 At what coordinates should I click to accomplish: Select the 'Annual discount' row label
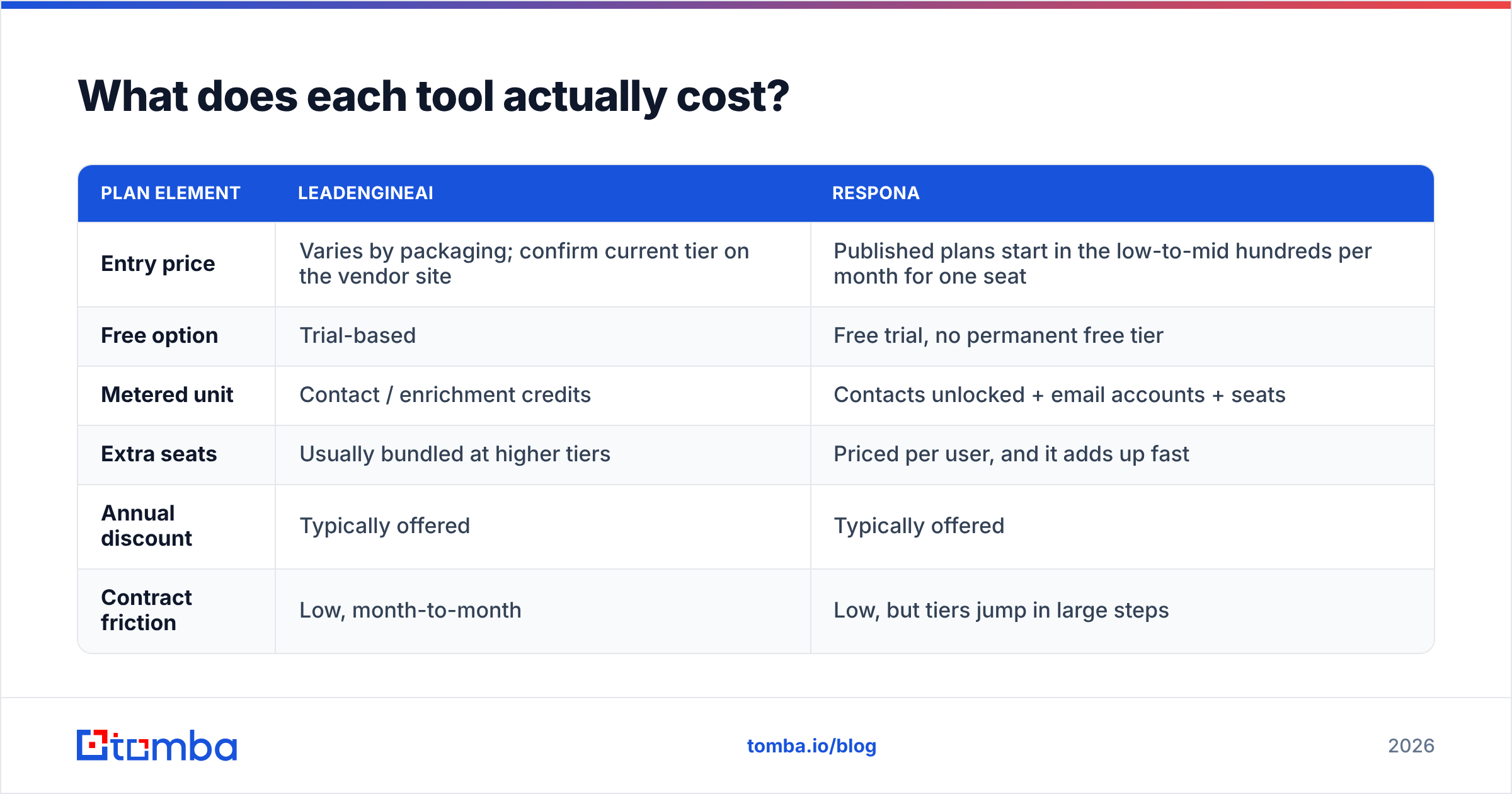pos(147,526)
